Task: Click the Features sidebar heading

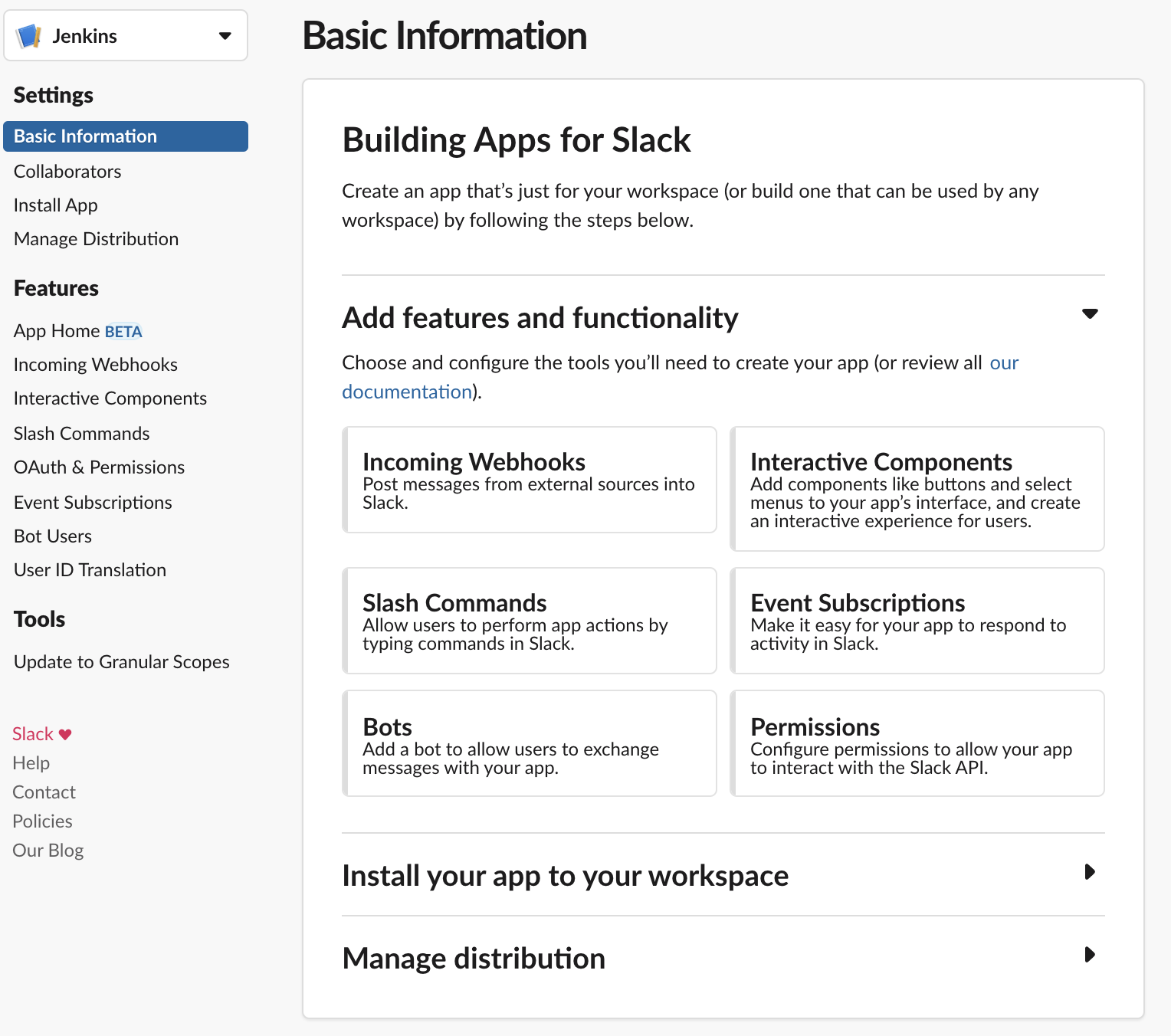Action: pos(57,288)
